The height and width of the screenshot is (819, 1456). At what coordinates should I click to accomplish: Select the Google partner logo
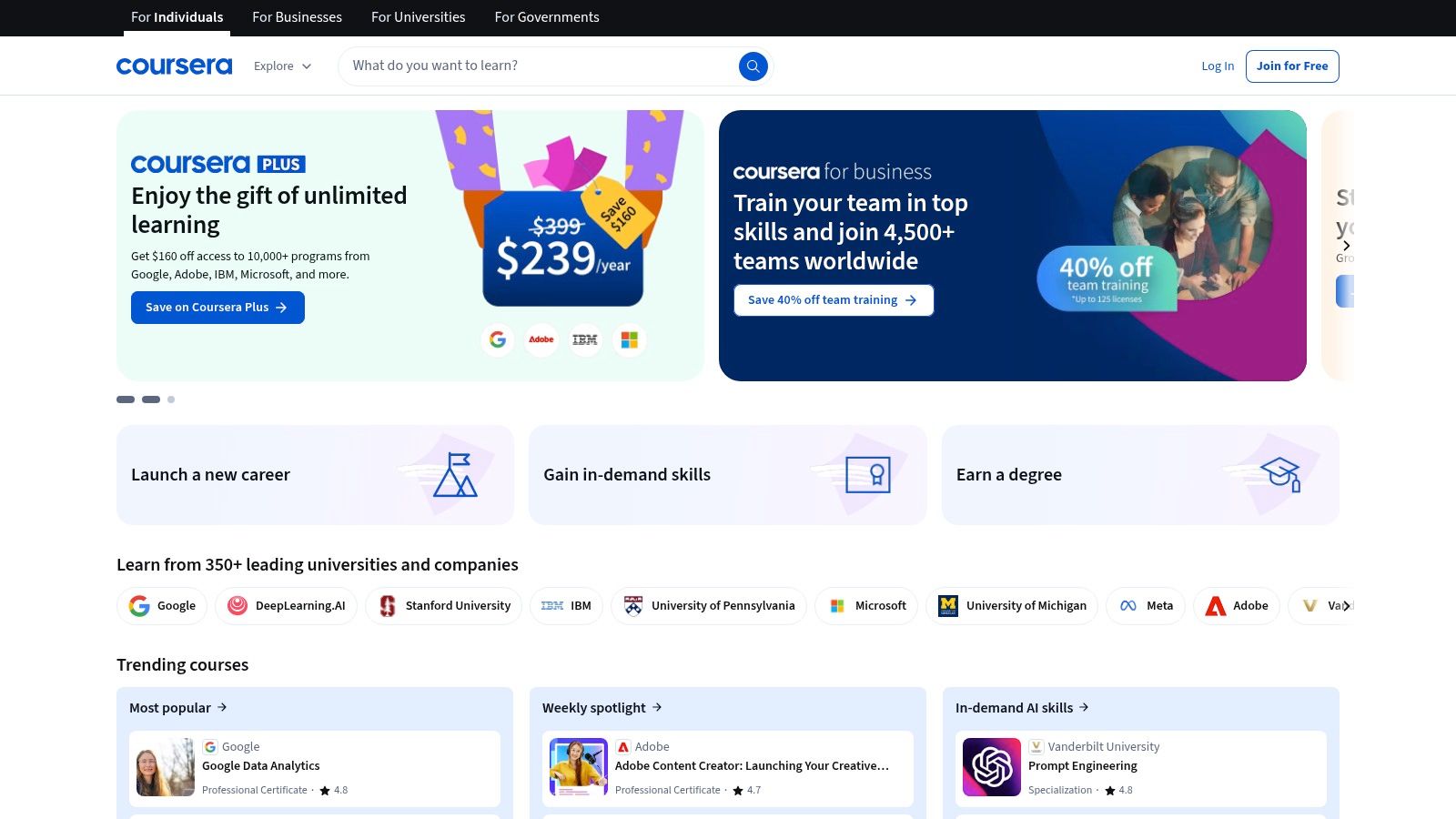tap(162, 605)
